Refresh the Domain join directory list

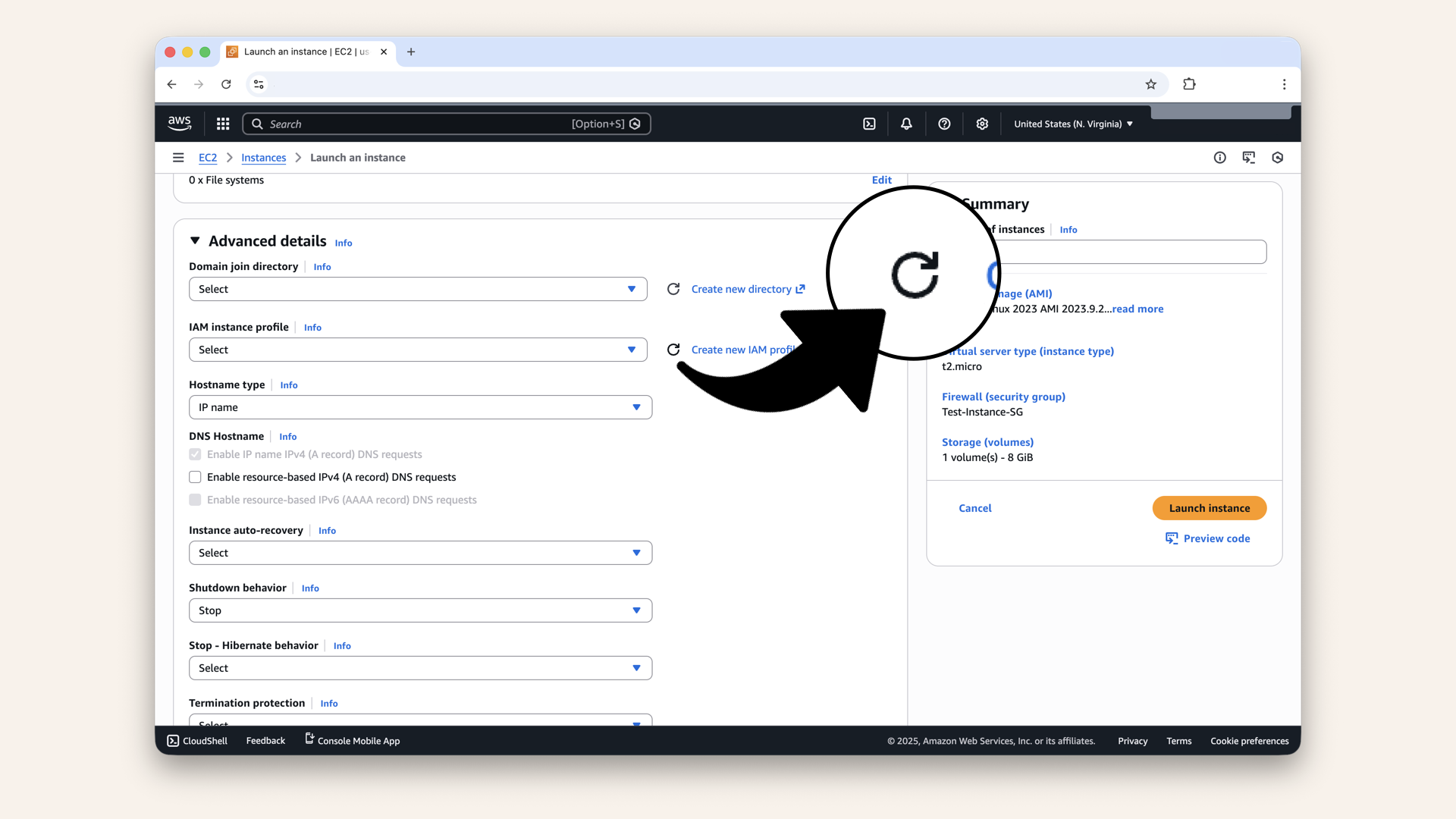tap(673, 289)
